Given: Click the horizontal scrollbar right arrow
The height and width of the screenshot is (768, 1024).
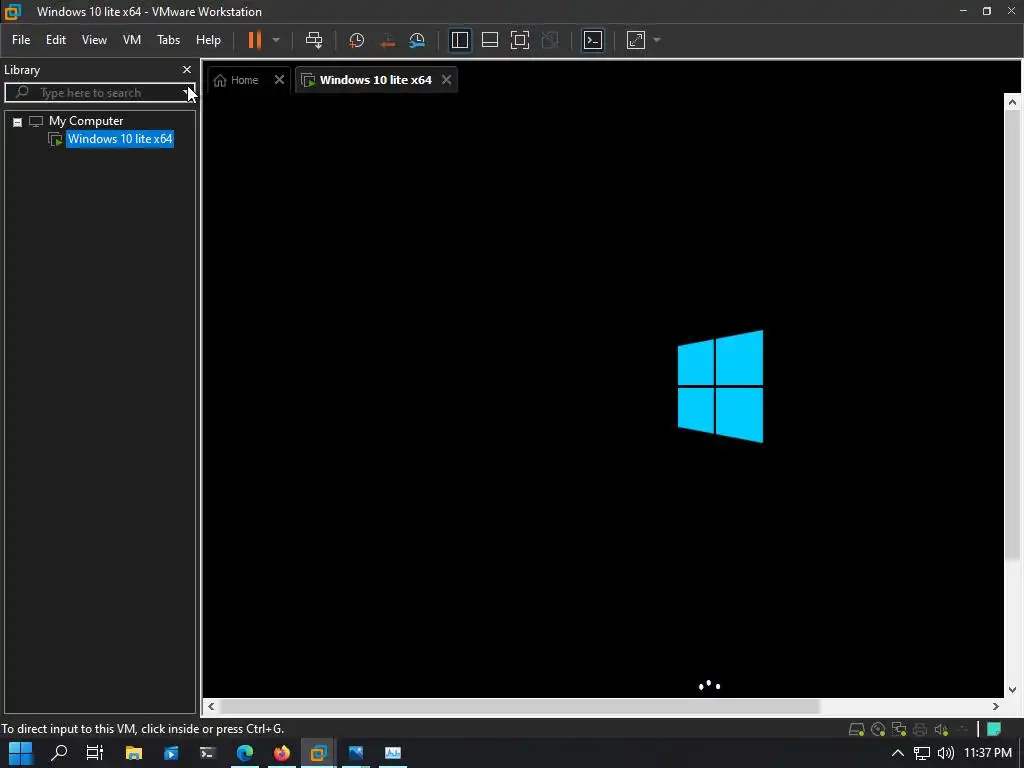Looking at the screenshot, I should click(x=996, y=706).
